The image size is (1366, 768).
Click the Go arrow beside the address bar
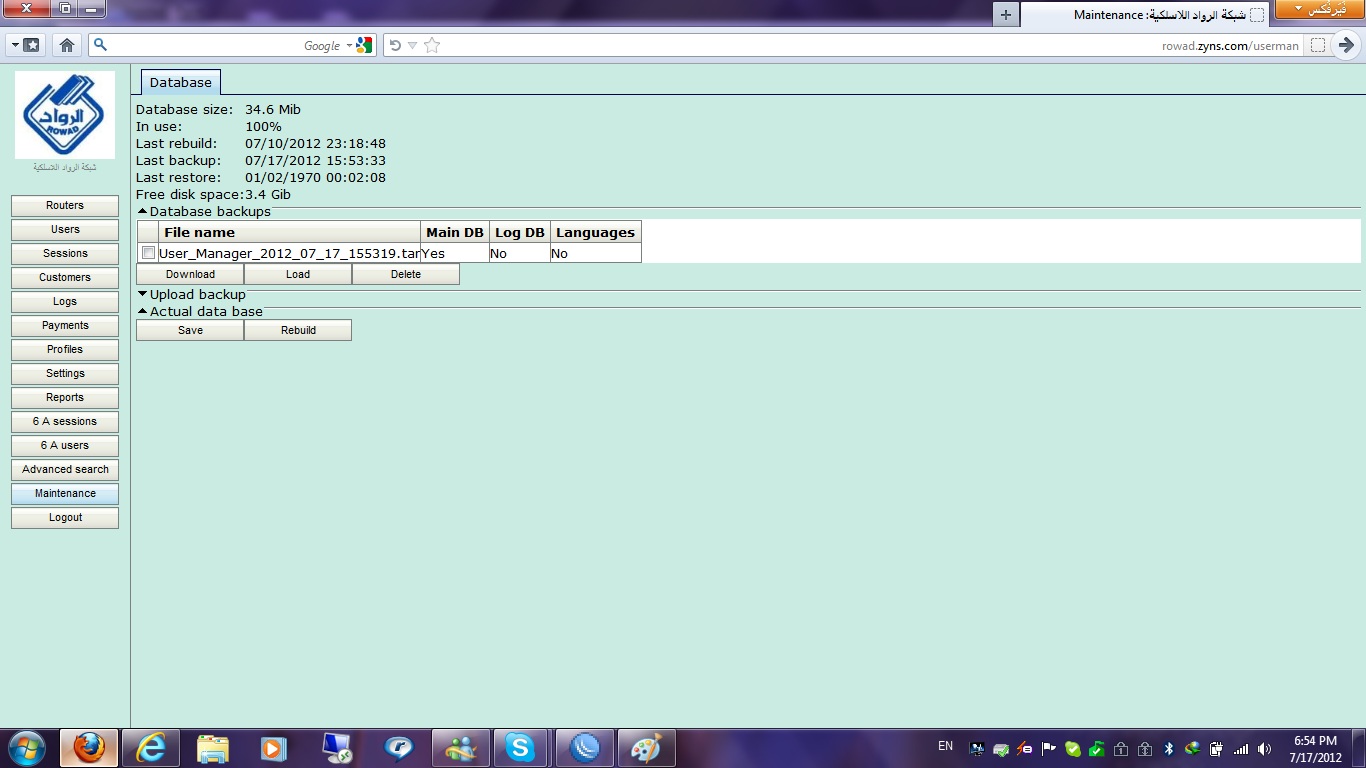point(1347,45)
